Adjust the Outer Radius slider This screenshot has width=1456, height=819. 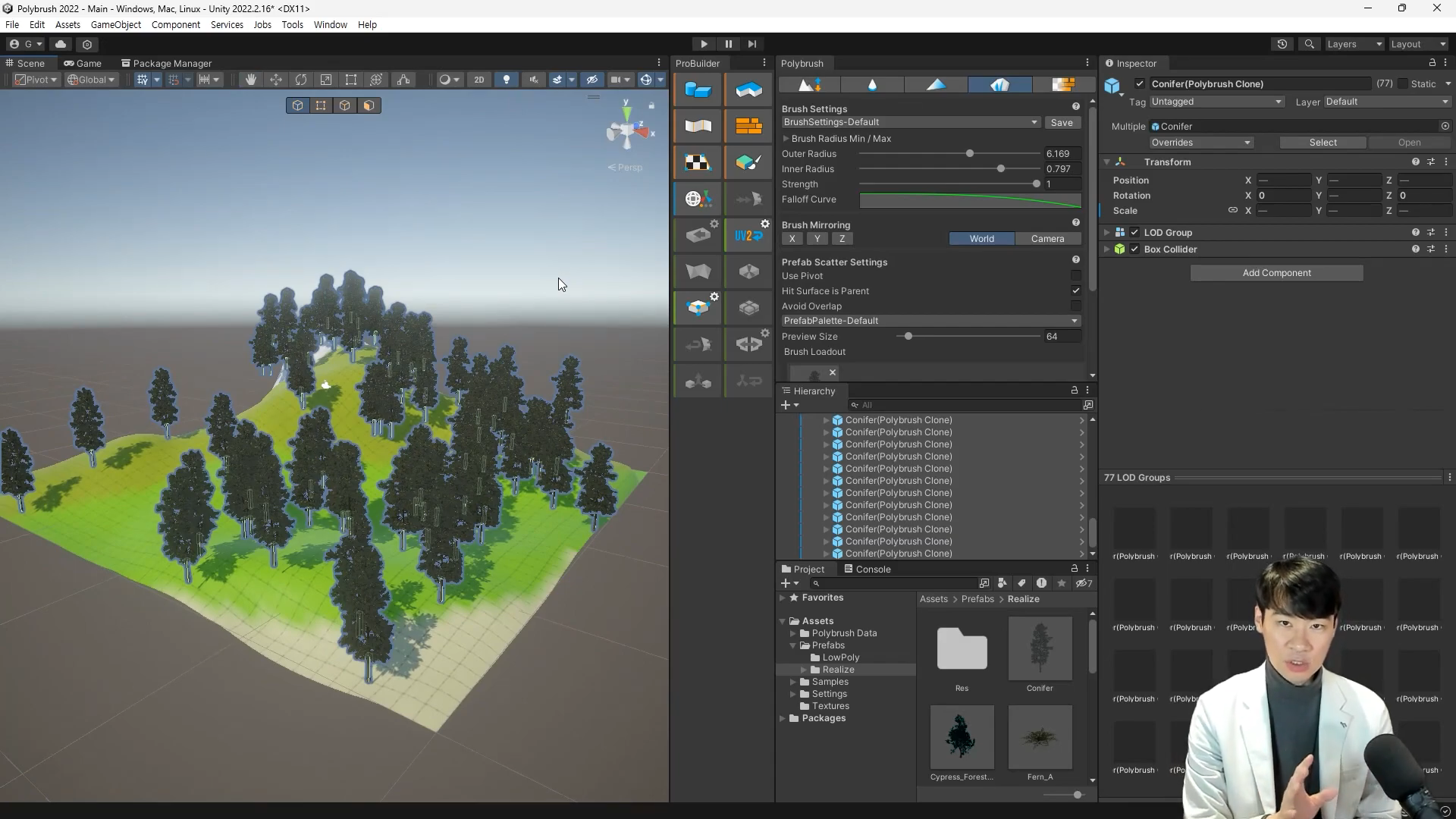969,154
